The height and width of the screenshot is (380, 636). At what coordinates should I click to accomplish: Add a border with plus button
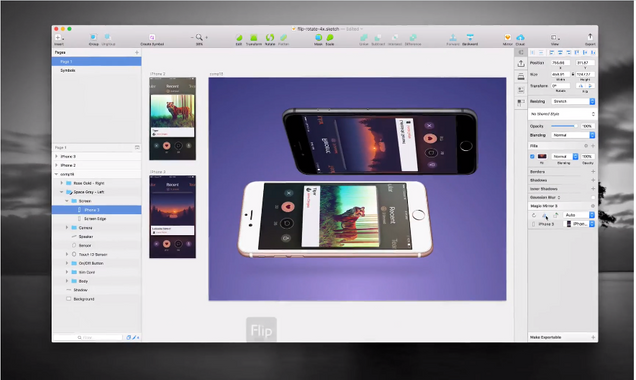tap(593, 172)
